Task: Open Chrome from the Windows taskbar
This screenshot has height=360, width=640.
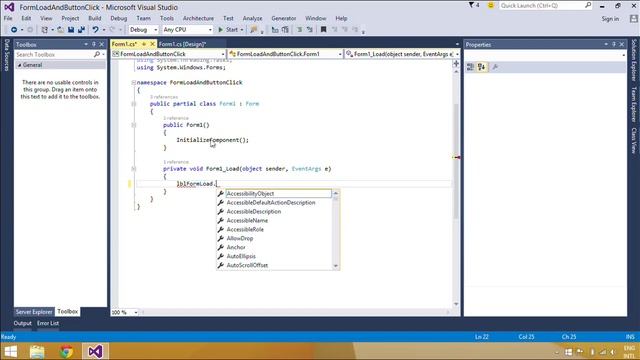Action: (x=66, y=351)
